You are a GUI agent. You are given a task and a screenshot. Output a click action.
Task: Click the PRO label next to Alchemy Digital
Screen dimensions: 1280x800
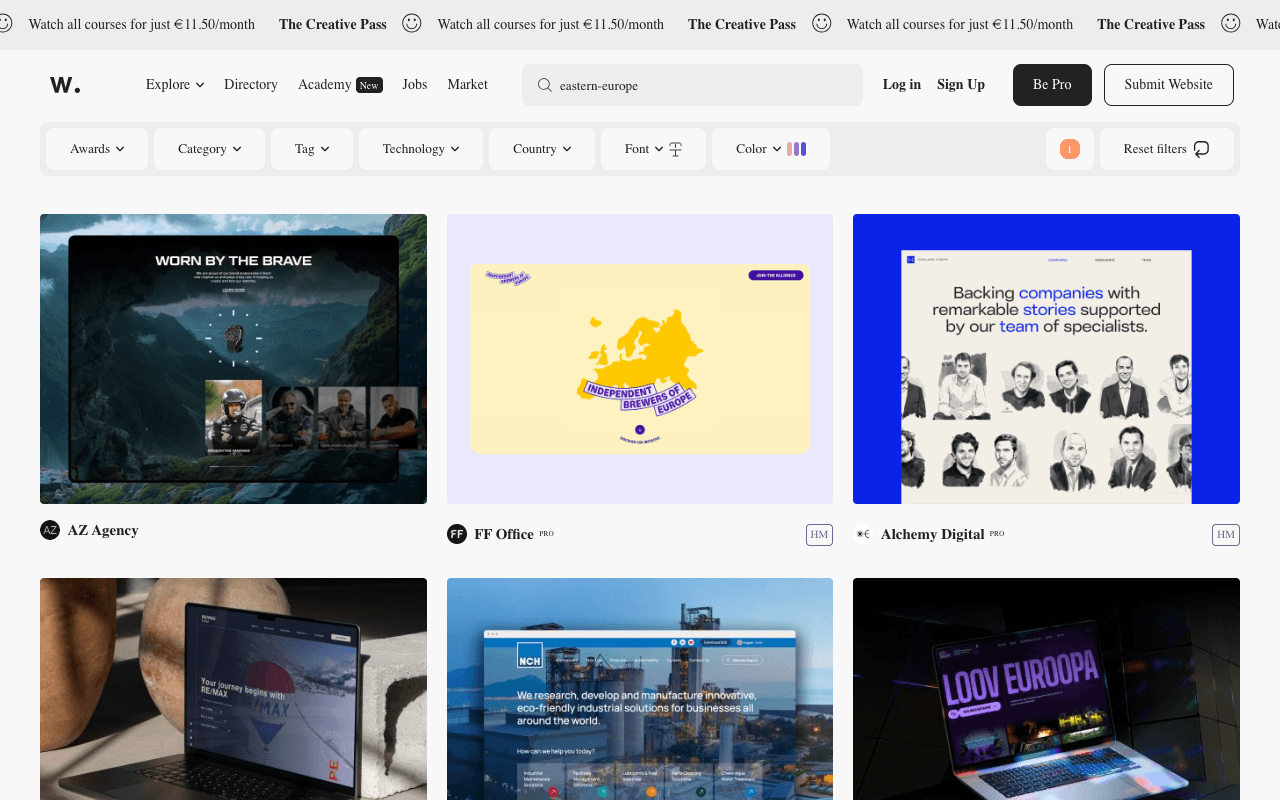point(997,533)
